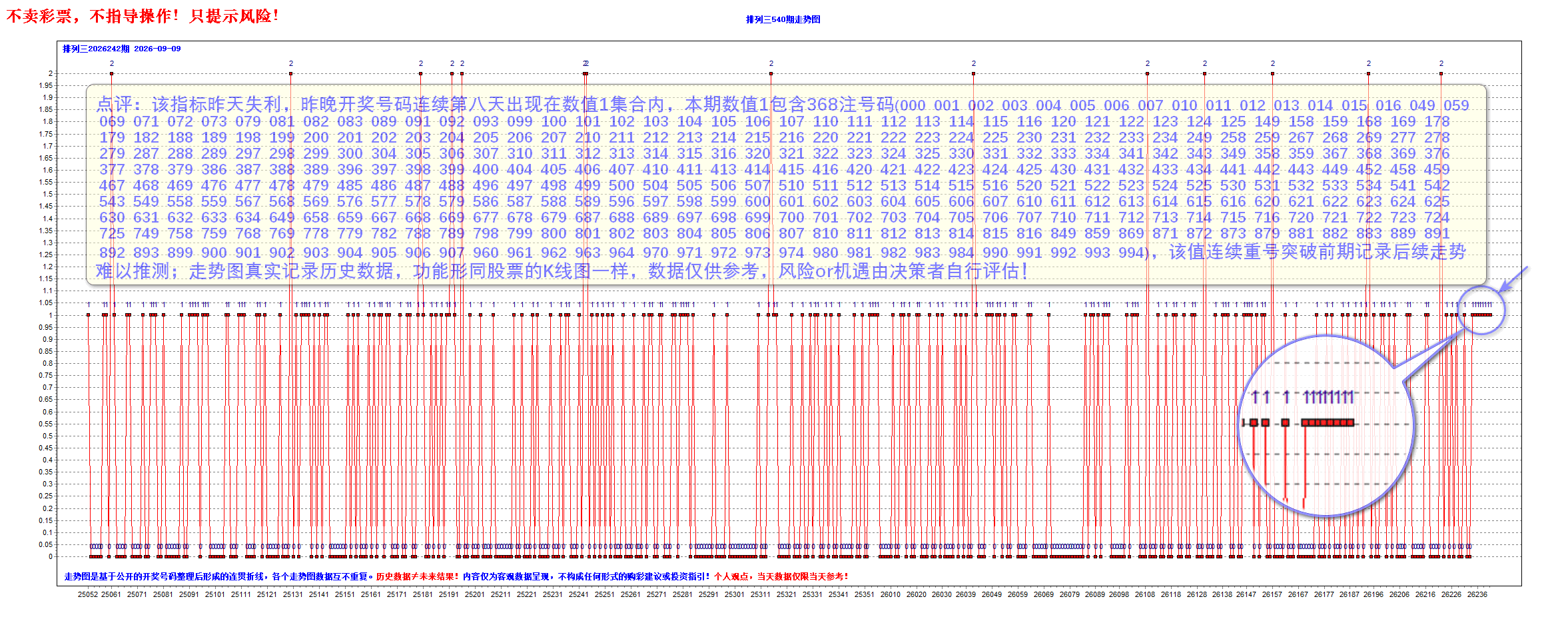Click the issue label "排列三2026242期"
The image size is (1568, 617).
(96, 49)
